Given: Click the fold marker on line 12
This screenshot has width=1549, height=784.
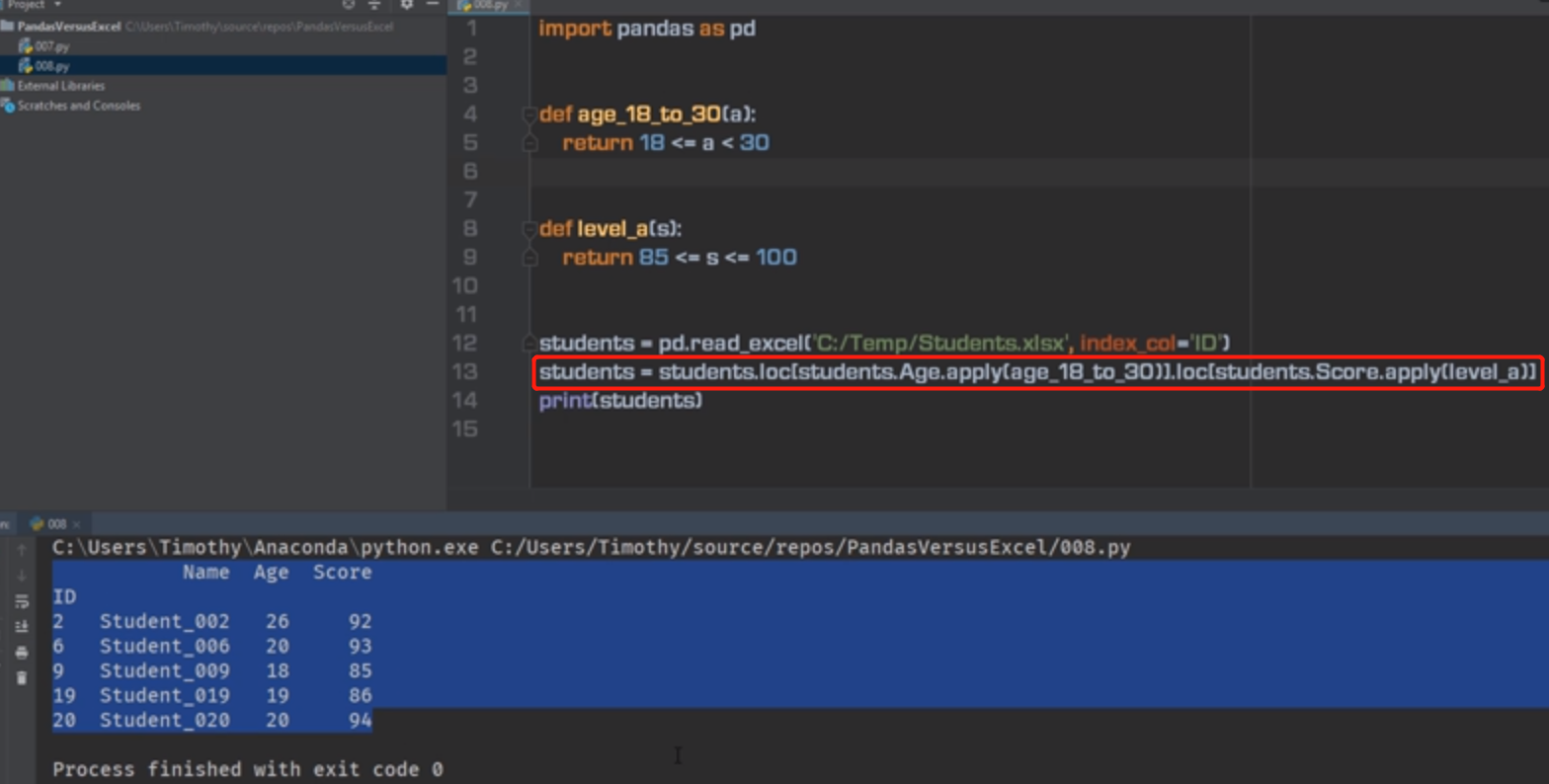Looking at the screenshot, I should tap(530, 344).
